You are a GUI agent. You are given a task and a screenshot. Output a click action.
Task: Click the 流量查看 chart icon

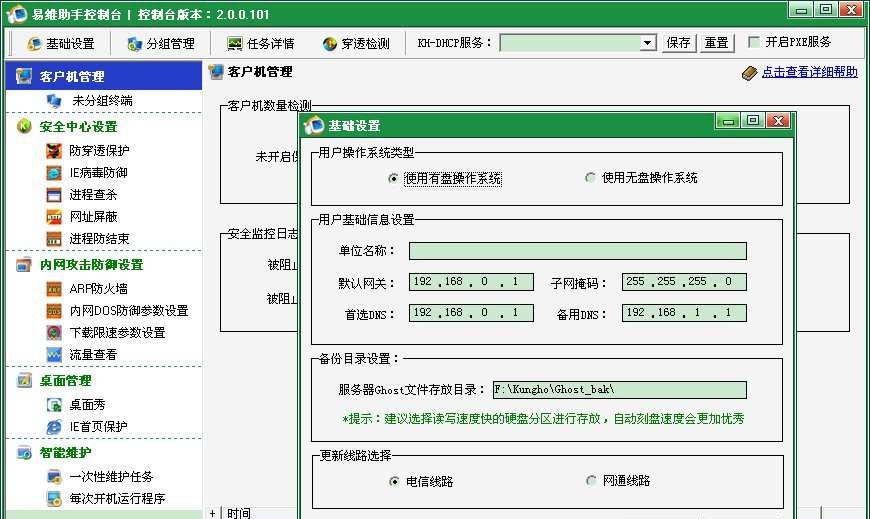point(54,355)
